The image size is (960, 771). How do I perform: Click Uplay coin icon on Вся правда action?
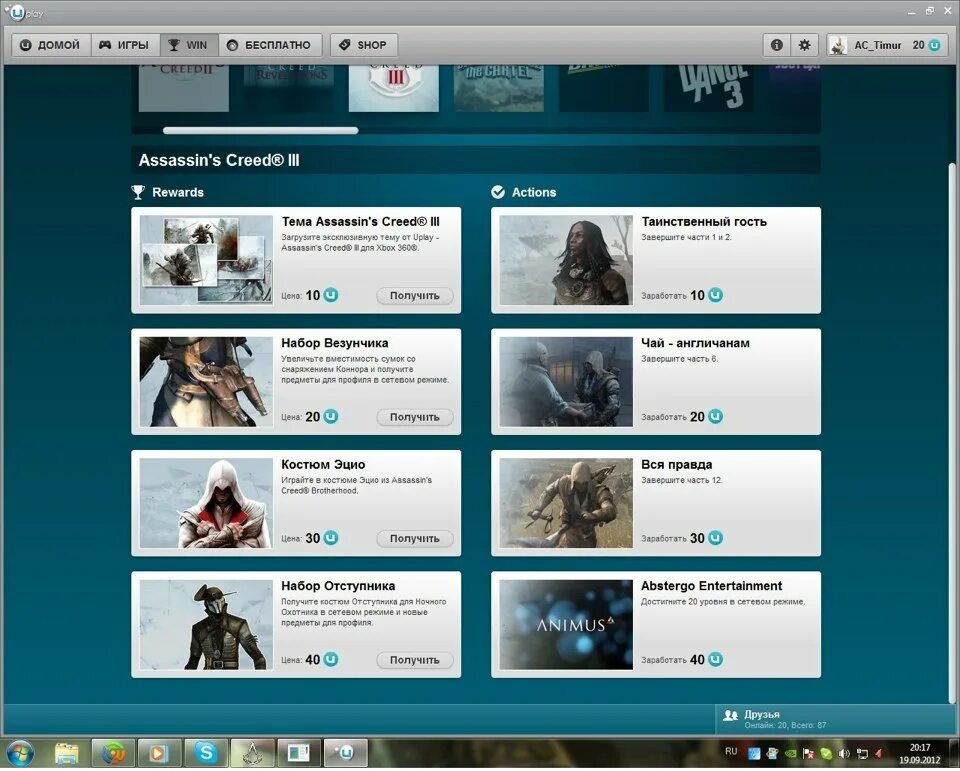click(x=715, y=538)
